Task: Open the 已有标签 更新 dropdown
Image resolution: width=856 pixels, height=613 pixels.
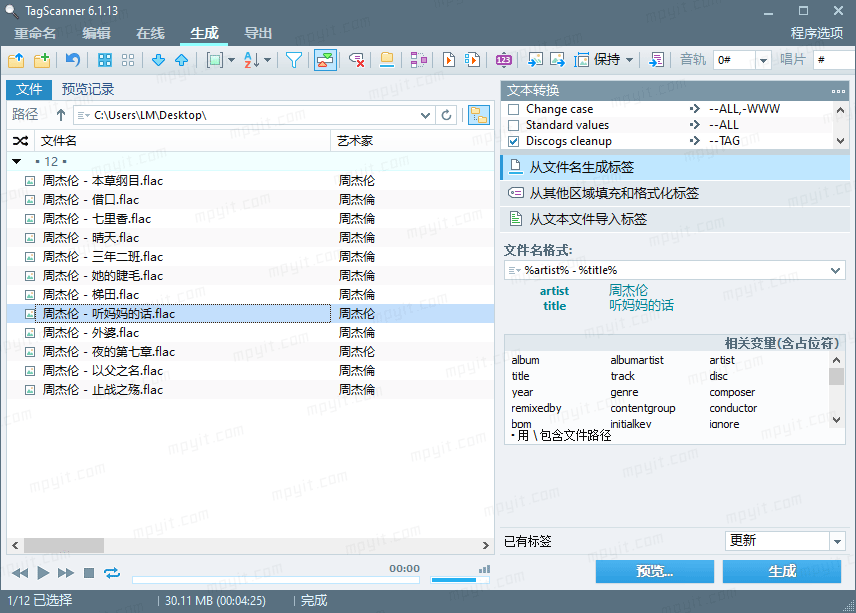Action: (x=837, y=541)
